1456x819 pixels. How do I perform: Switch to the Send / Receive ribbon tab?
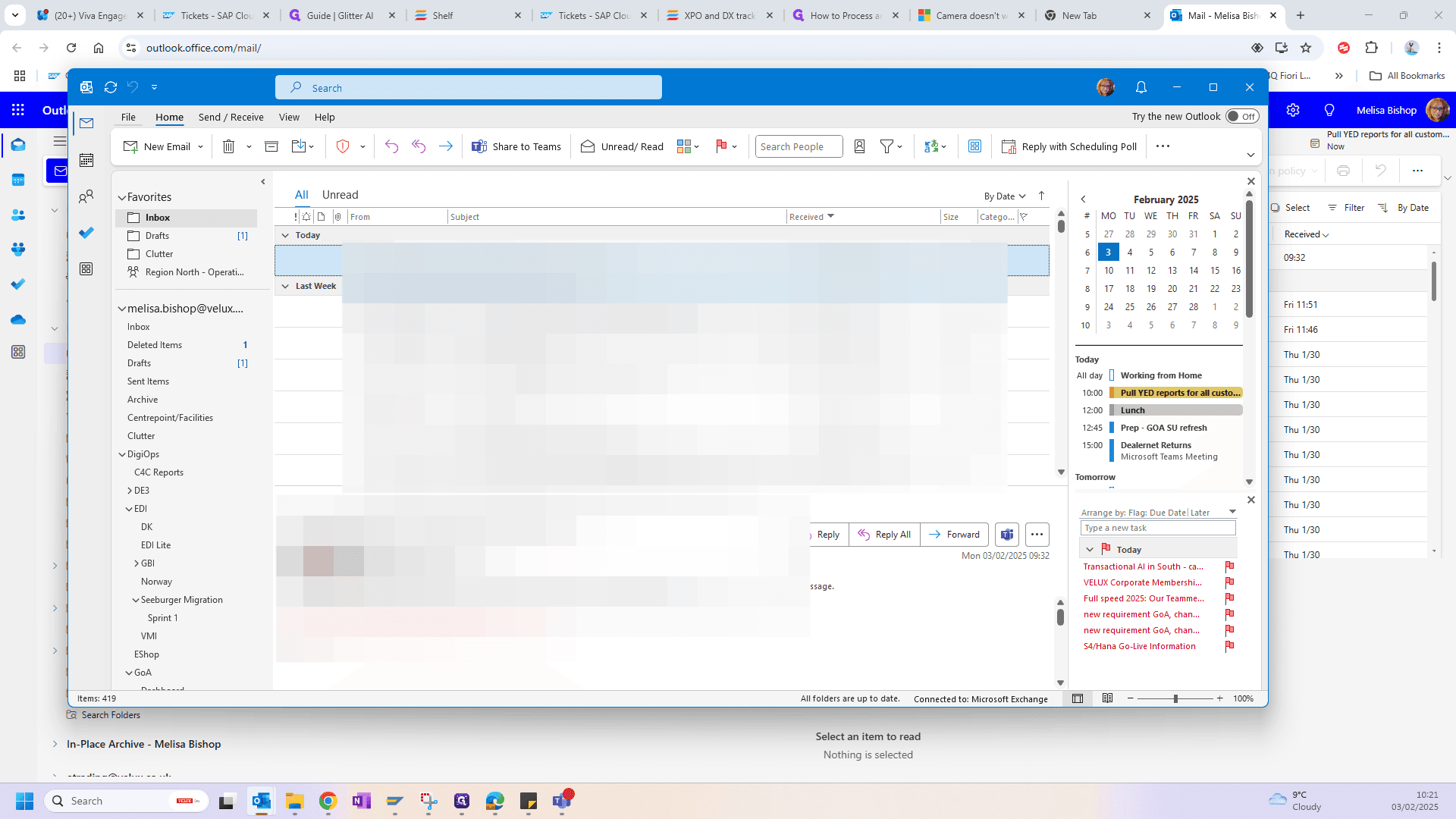pos(231,117)
